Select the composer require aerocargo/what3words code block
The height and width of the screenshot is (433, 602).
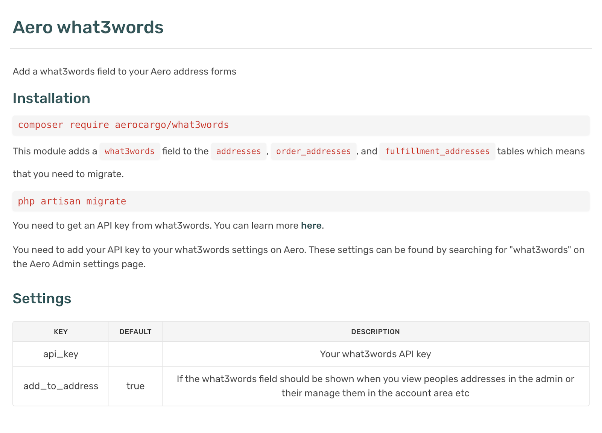coord(301,125)
